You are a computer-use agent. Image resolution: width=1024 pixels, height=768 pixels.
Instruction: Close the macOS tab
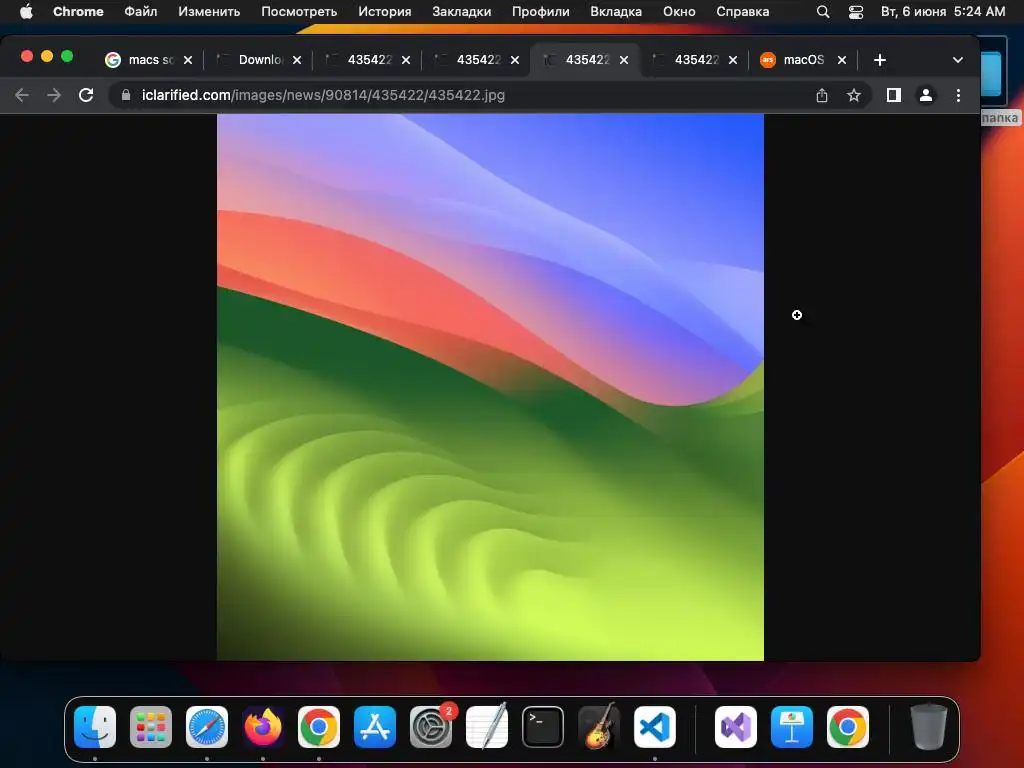point(842,60)
